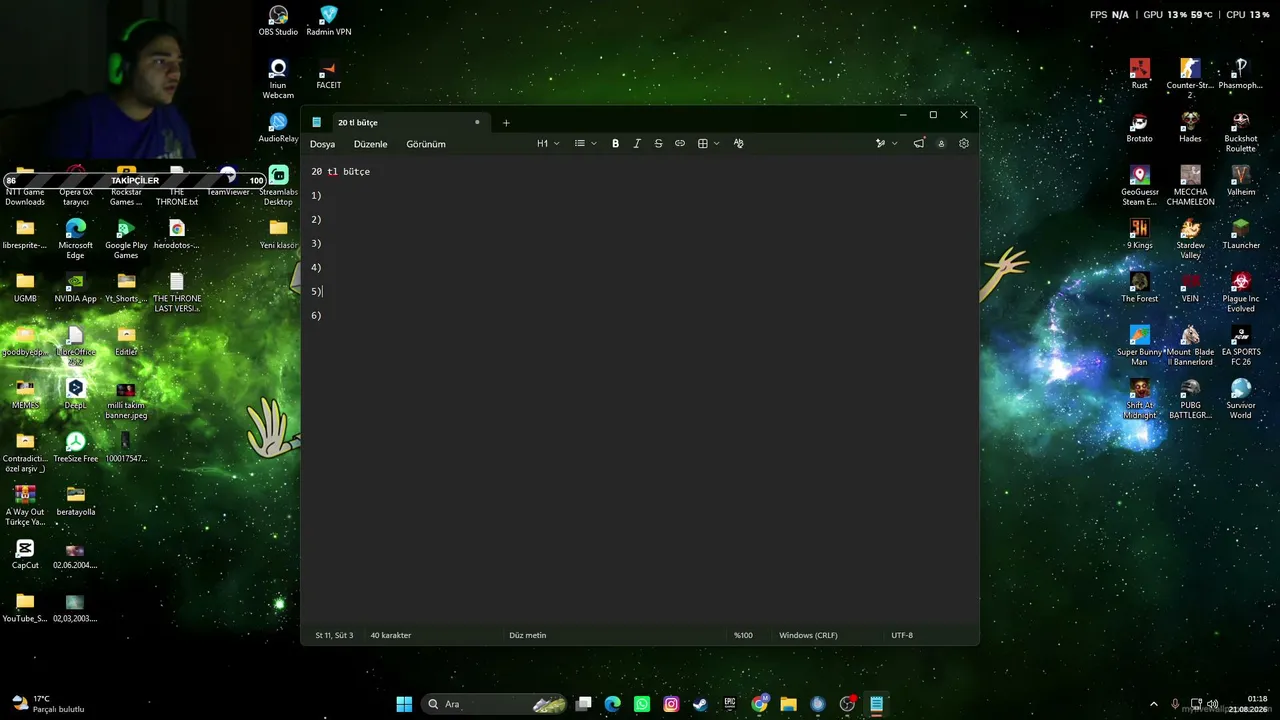1280x720 pixels.
Task: Select the 'milli takim banner.jpeg' file
Action: click(126, 399)
